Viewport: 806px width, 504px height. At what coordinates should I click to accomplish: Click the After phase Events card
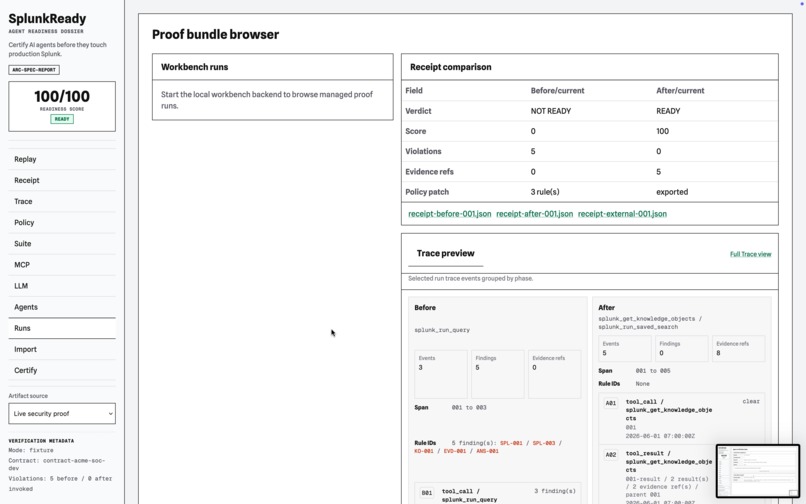tap(625, 348)
